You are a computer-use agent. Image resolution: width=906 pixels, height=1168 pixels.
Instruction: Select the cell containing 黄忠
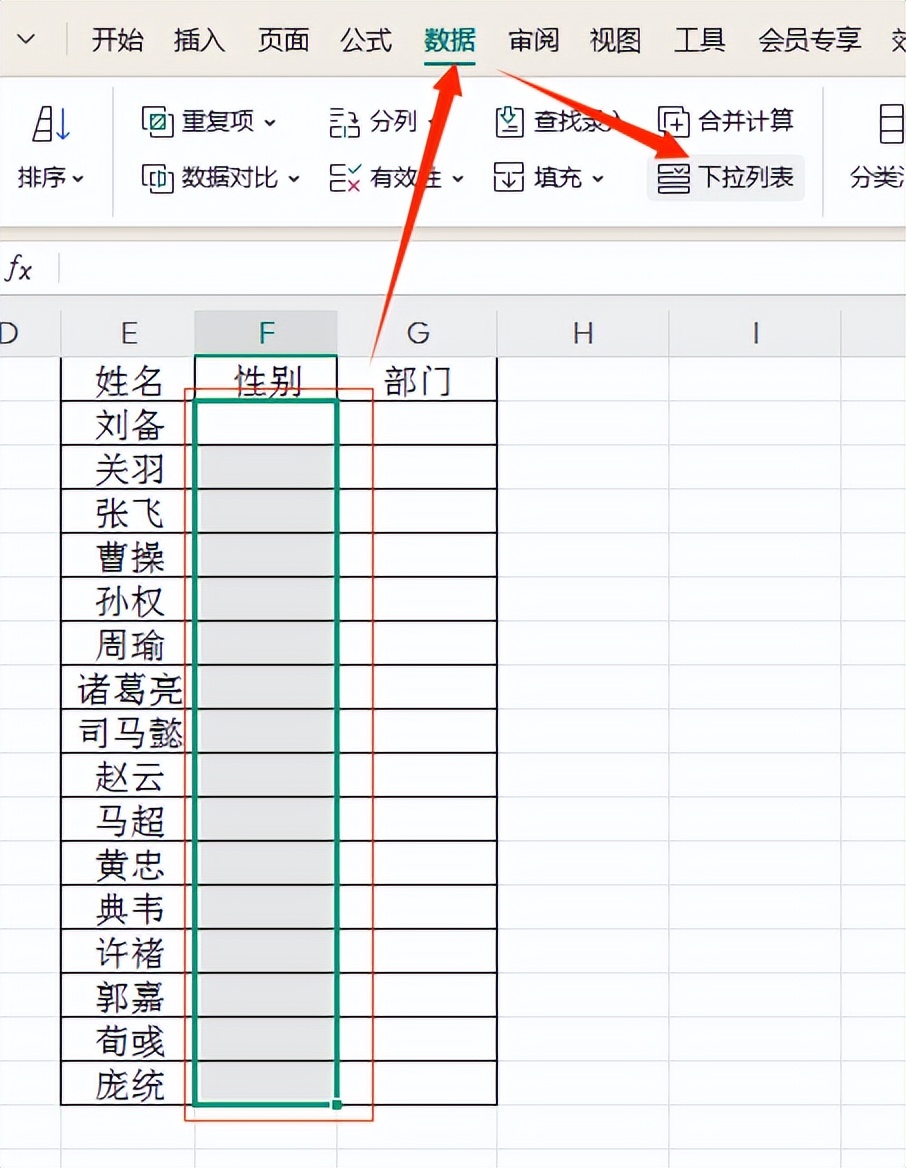(x=128, y=863)
